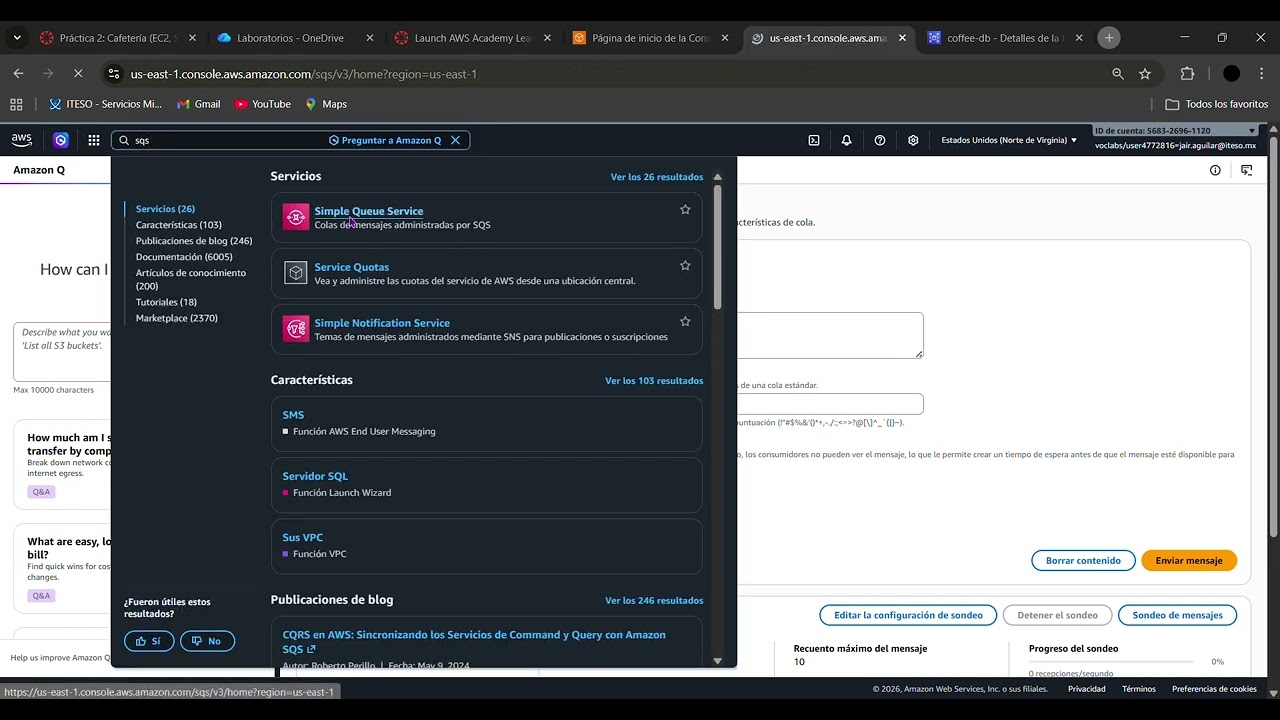
Task: Open the Servidor SQL feature result
Action: pyautogui.click(x=315, y=476)
